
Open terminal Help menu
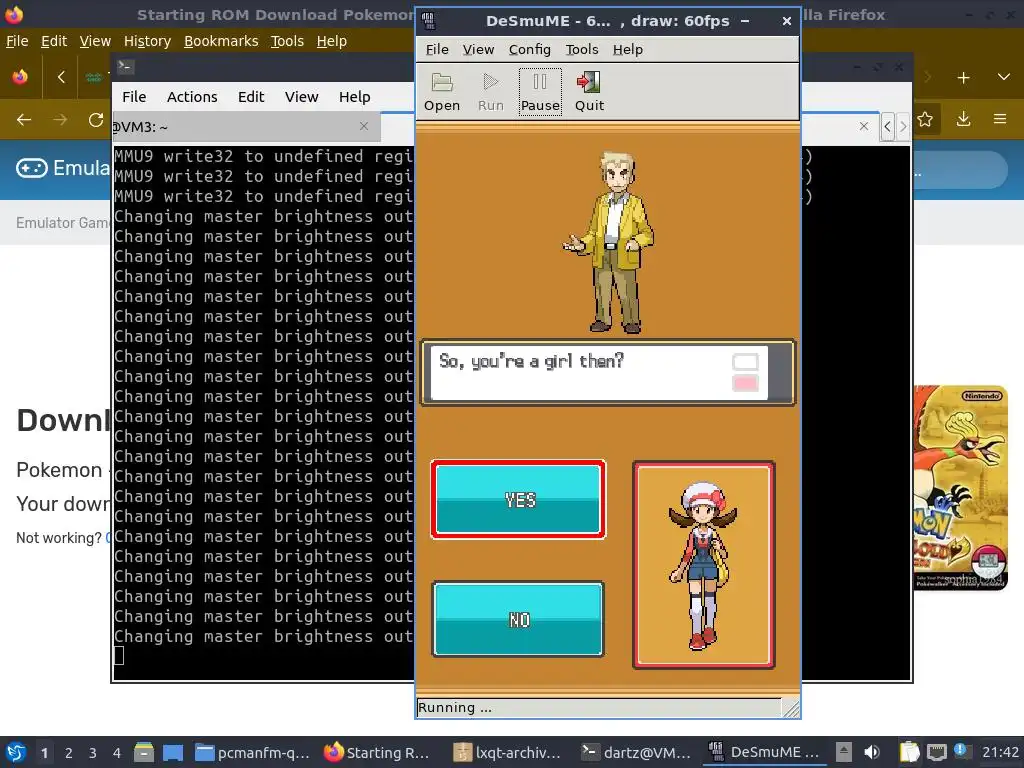[x=355, y=97]
